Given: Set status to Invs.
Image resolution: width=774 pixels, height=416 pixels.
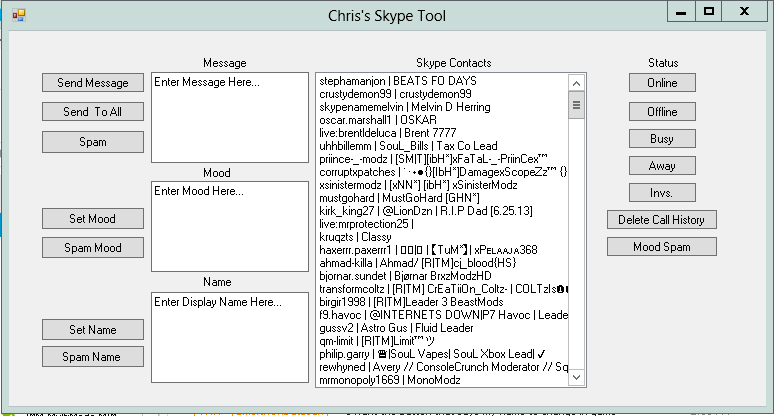Looking at the screenshot, I should click(x=662, y=193).
